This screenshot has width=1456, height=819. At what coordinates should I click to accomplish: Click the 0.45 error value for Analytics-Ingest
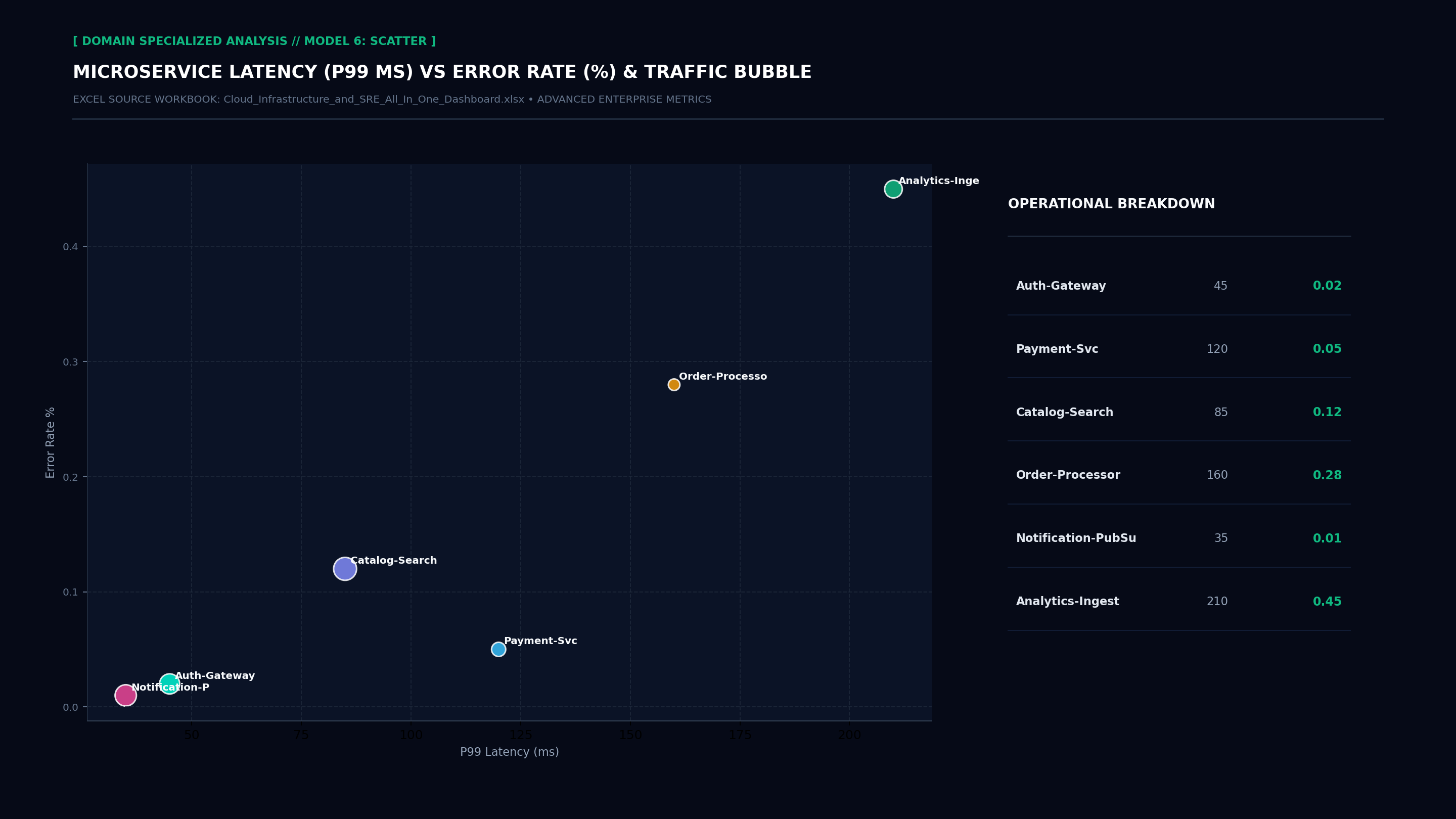(1327, 602)
